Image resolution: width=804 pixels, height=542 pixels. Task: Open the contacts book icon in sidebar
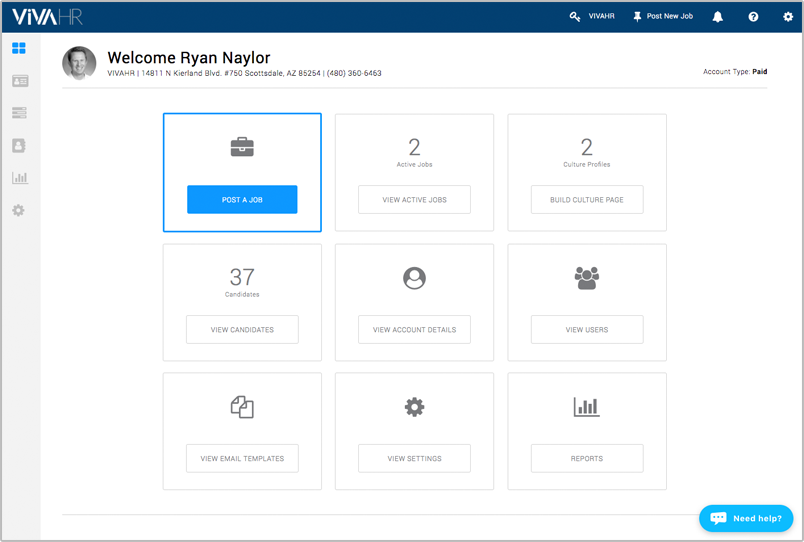click(x=19, y=146)
